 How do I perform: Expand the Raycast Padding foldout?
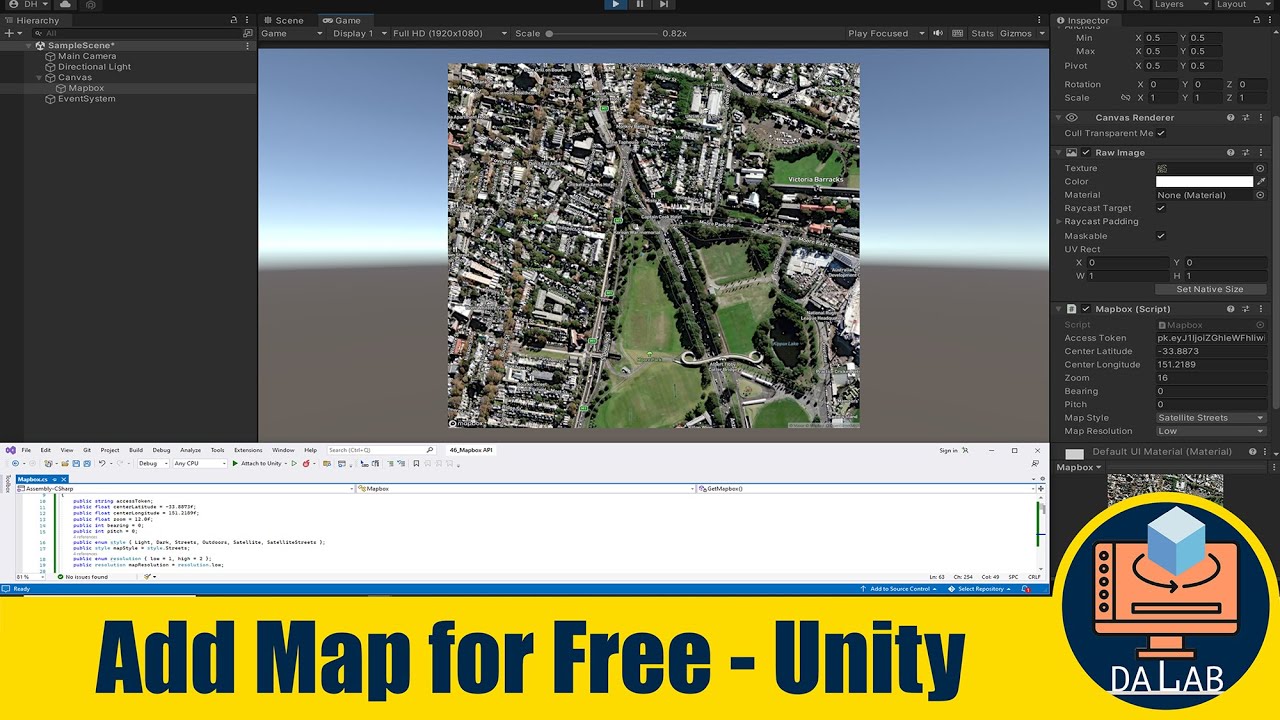point(1060,221)
